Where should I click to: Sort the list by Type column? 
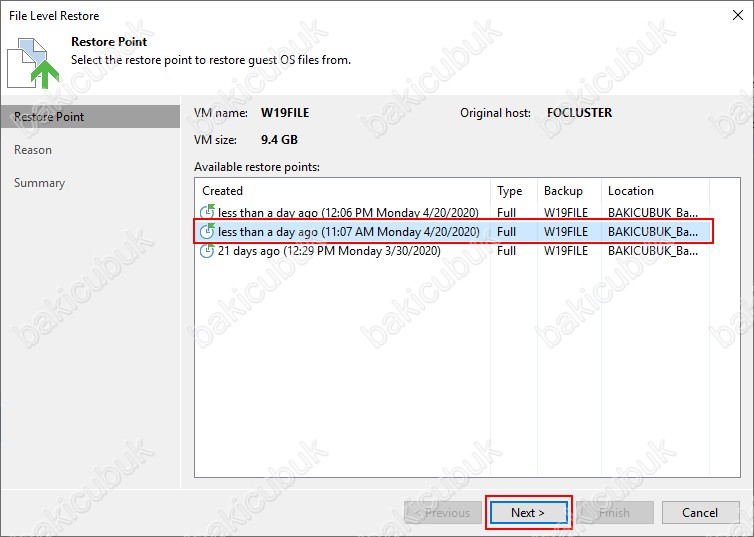coord(512,191)
